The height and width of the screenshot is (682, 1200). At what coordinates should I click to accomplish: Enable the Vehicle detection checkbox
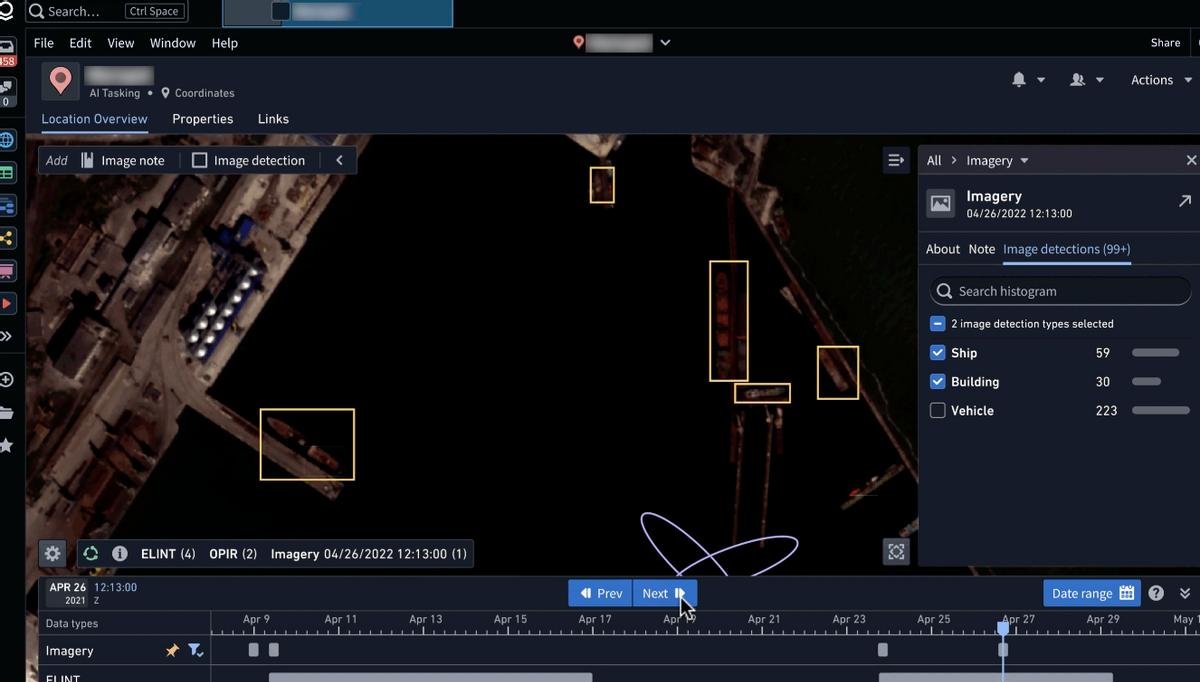pyautogui.click(x=937, y=411)
